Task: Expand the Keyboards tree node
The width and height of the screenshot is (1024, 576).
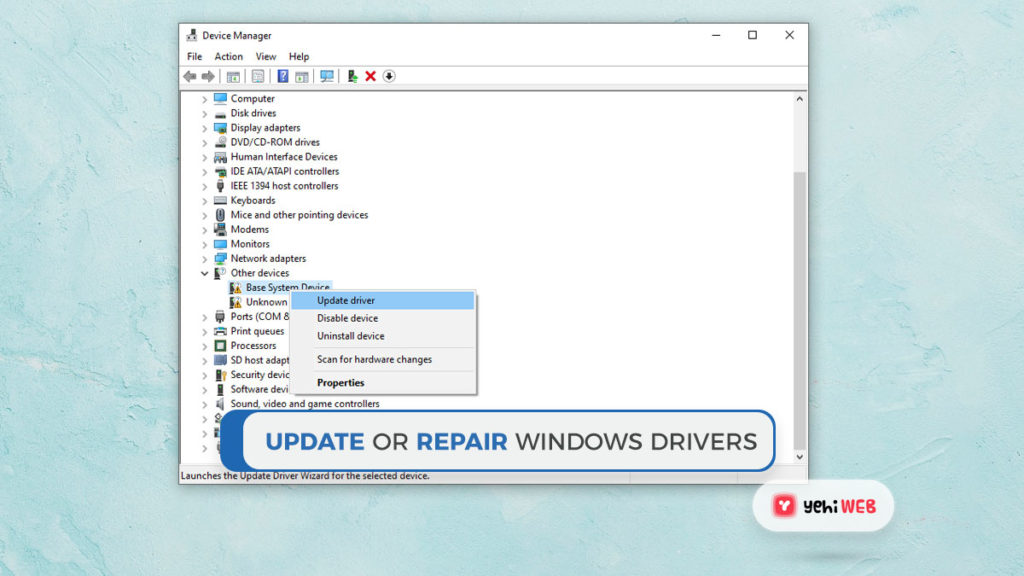Action: pos(205,200)
